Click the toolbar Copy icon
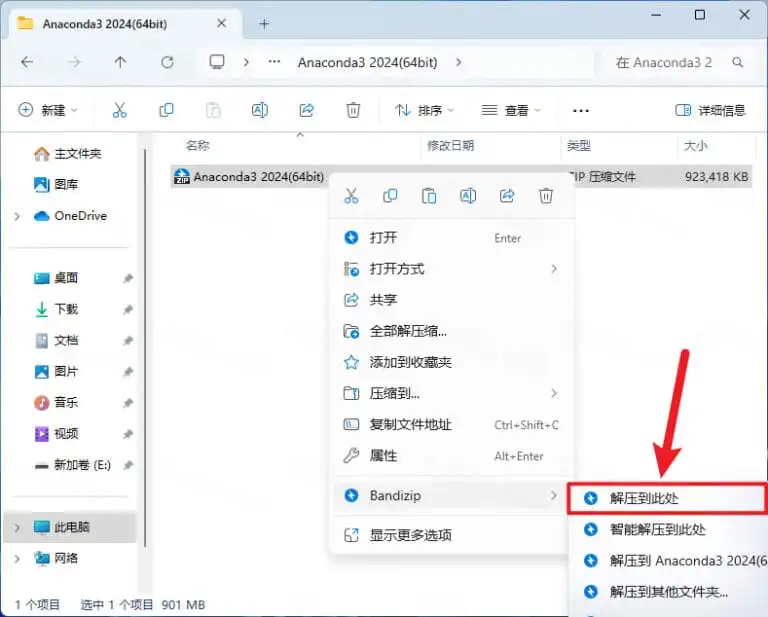The image size is (768, 617). pyautogui.click(x=166, y=110)
